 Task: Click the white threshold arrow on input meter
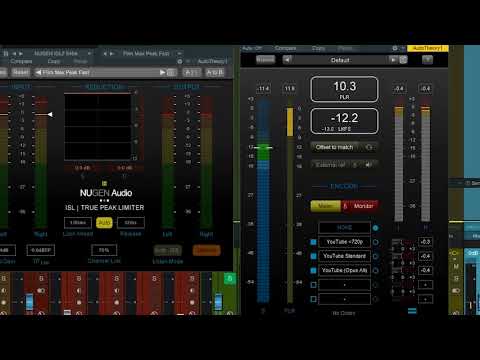[50, 114]
